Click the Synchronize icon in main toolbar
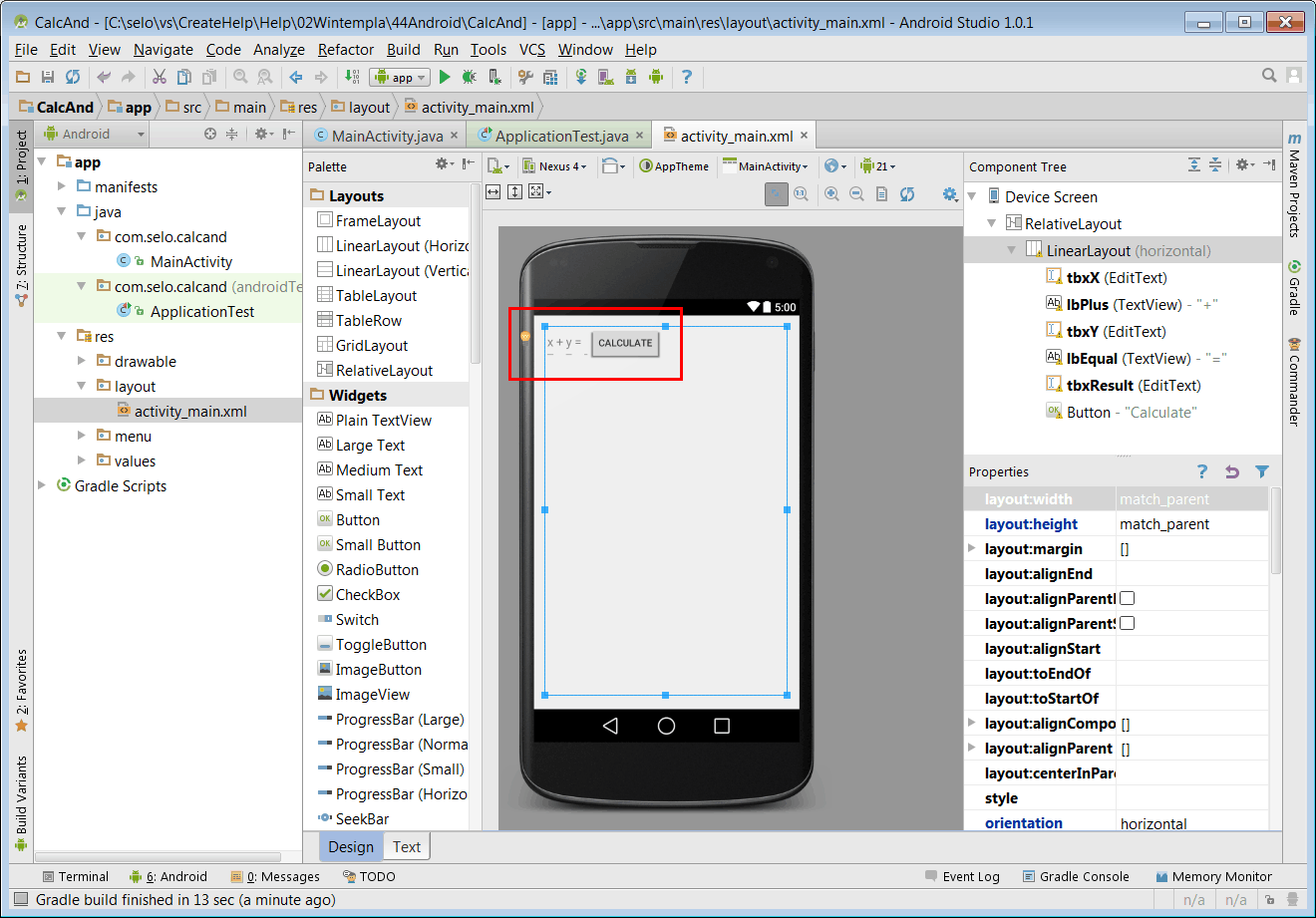Screen dimensions: 1316x918 72,77
